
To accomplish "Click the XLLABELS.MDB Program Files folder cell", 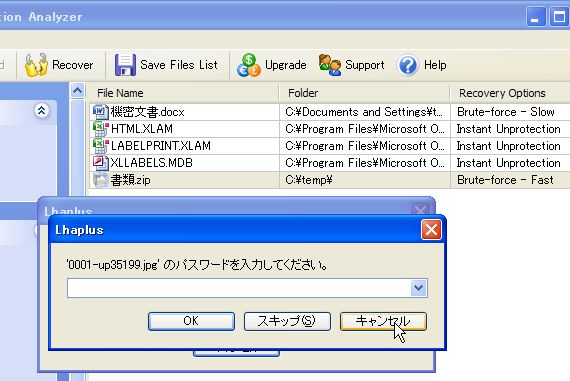I will coord(365,163).
